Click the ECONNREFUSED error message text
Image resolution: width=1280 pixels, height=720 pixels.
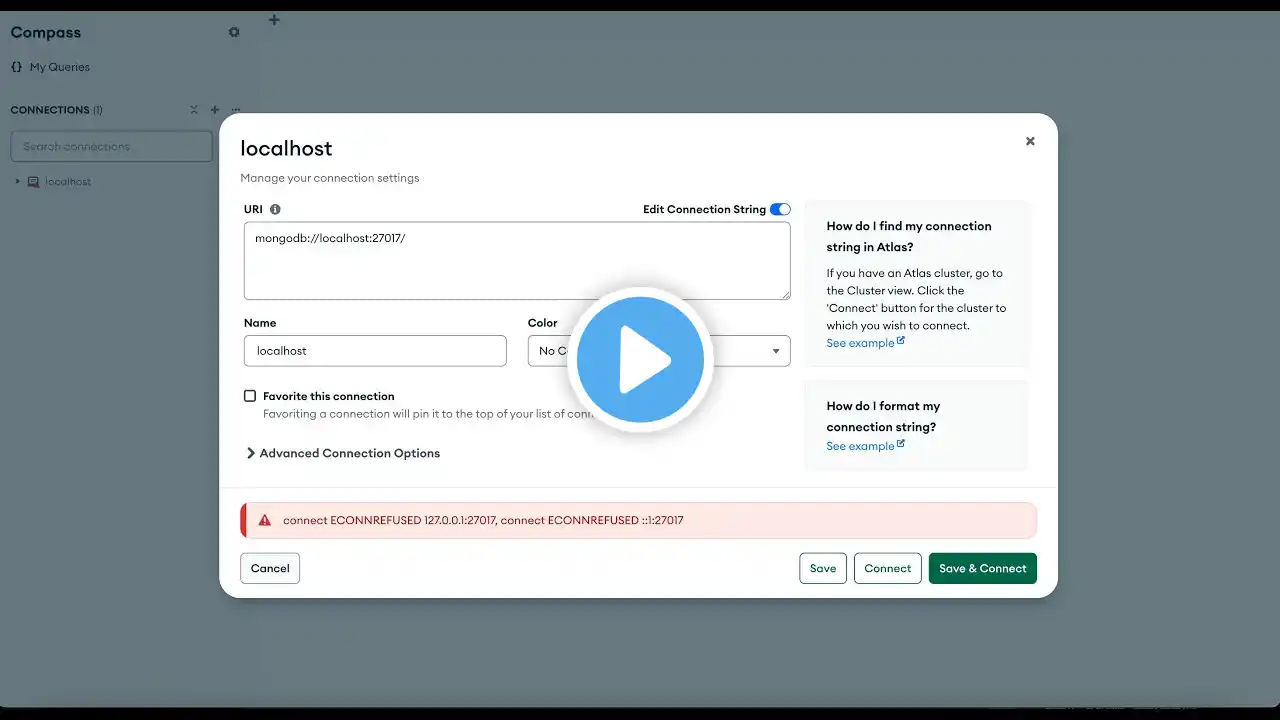(483, 520)
